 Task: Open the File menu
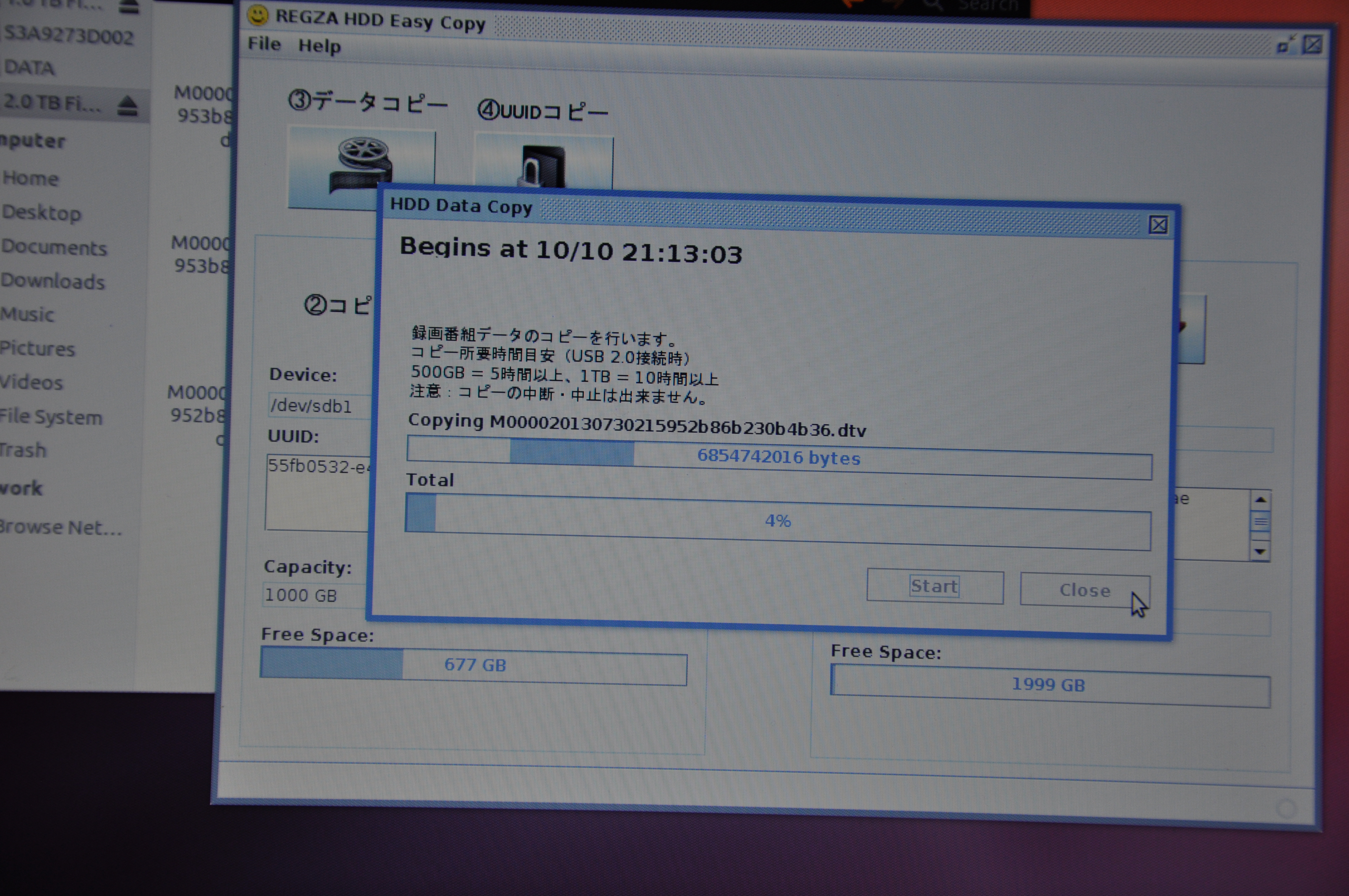pyautogui.click(x=264, y=44)
